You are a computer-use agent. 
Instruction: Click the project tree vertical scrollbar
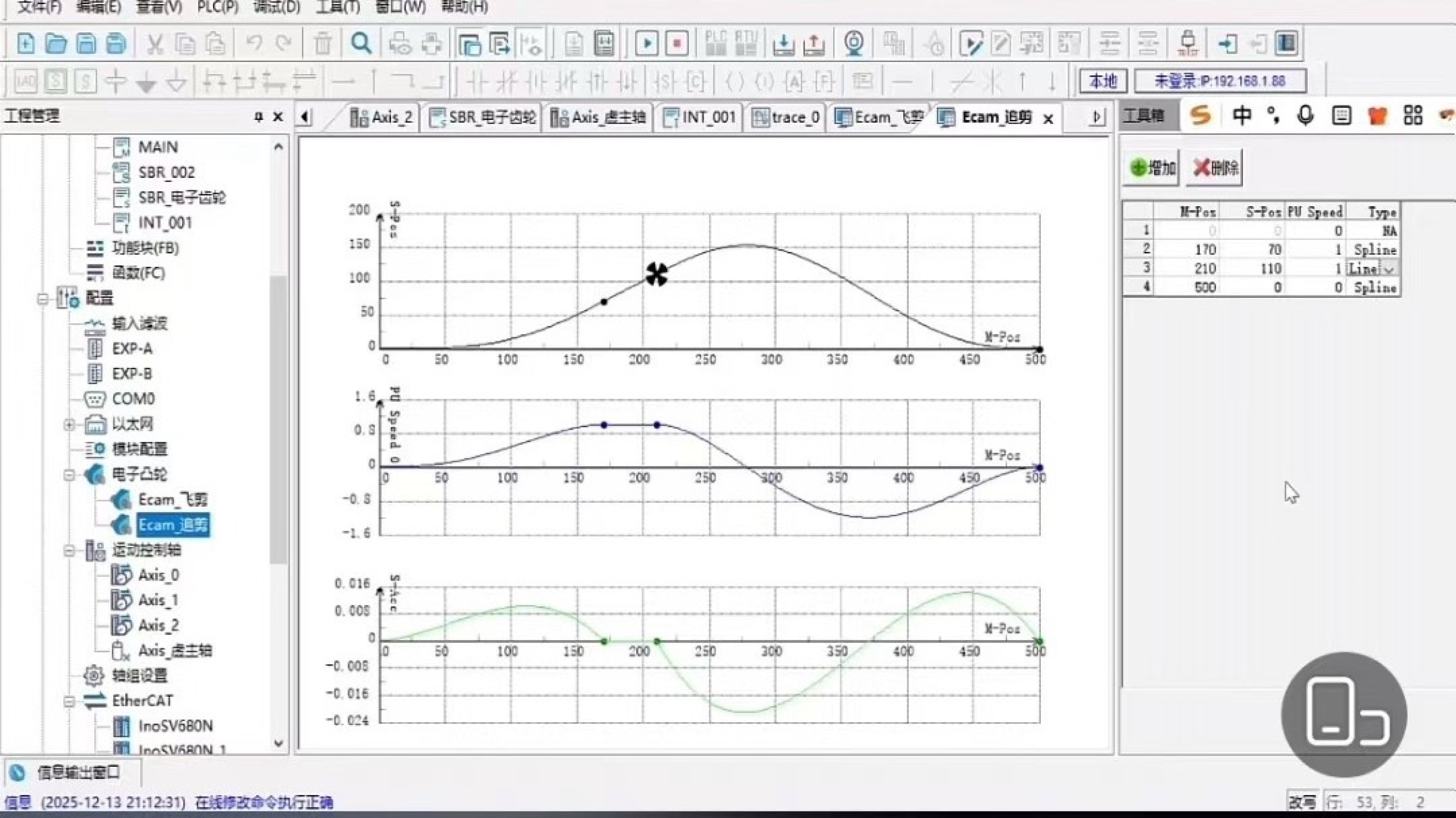[278, 418]
